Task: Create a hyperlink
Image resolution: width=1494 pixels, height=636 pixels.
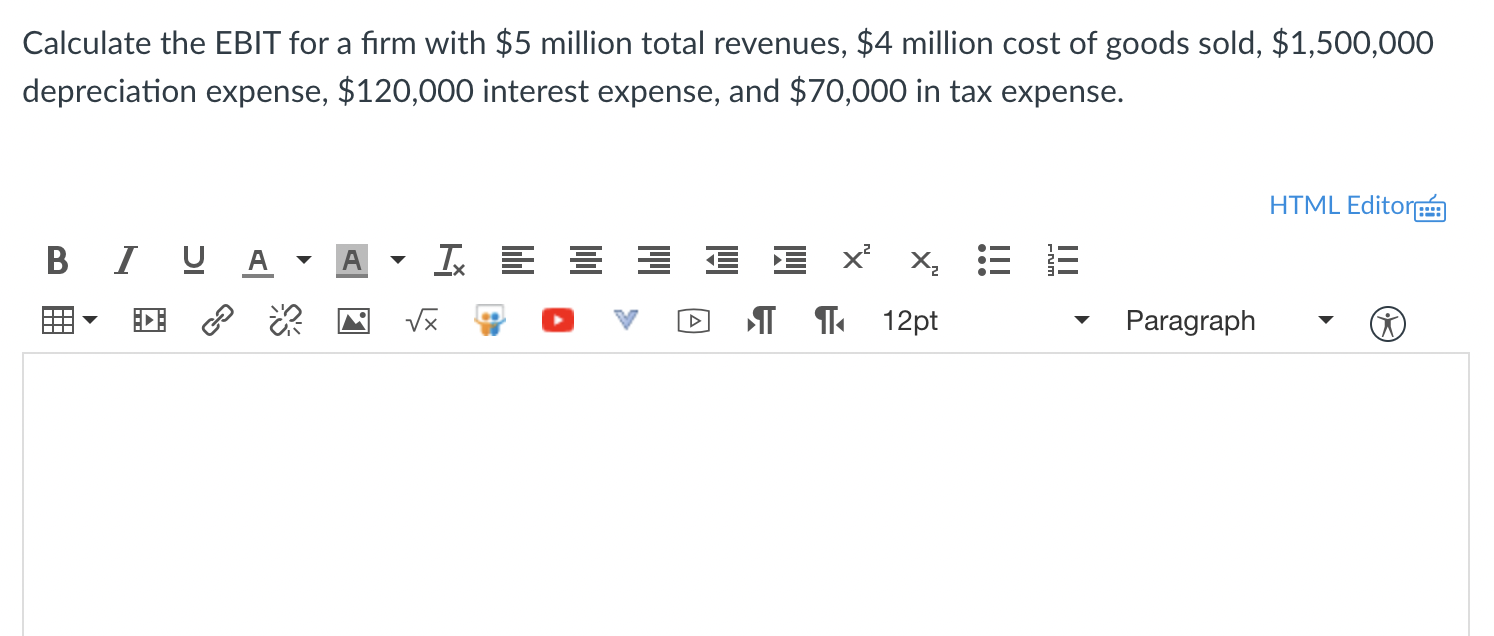Action: (217, 320)
